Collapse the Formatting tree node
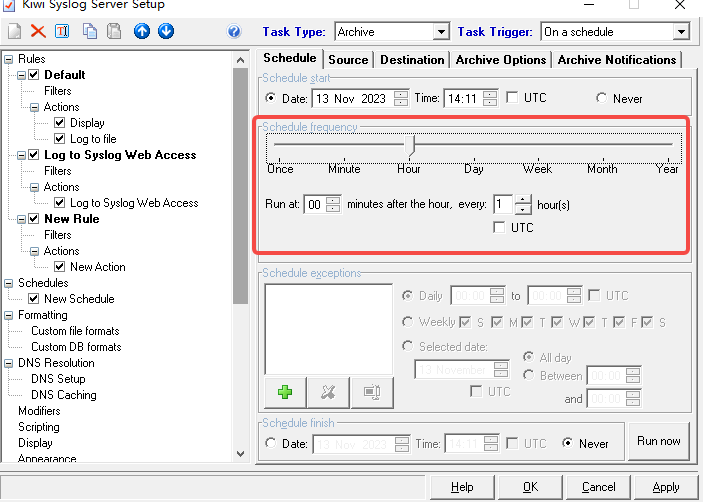703x502 pixels. click(x=9, y=316)
